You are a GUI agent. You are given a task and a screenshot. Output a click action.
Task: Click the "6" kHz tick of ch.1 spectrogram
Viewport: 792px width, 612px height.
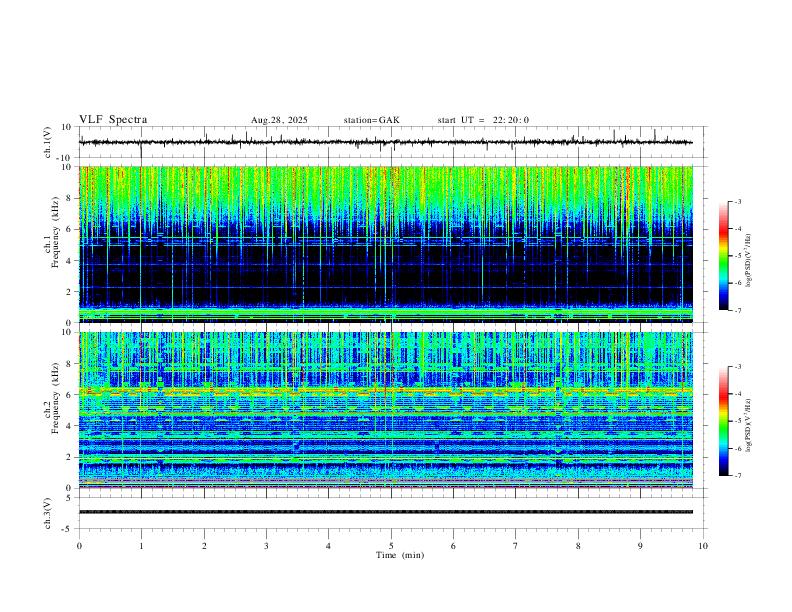(x=70, y=229)
